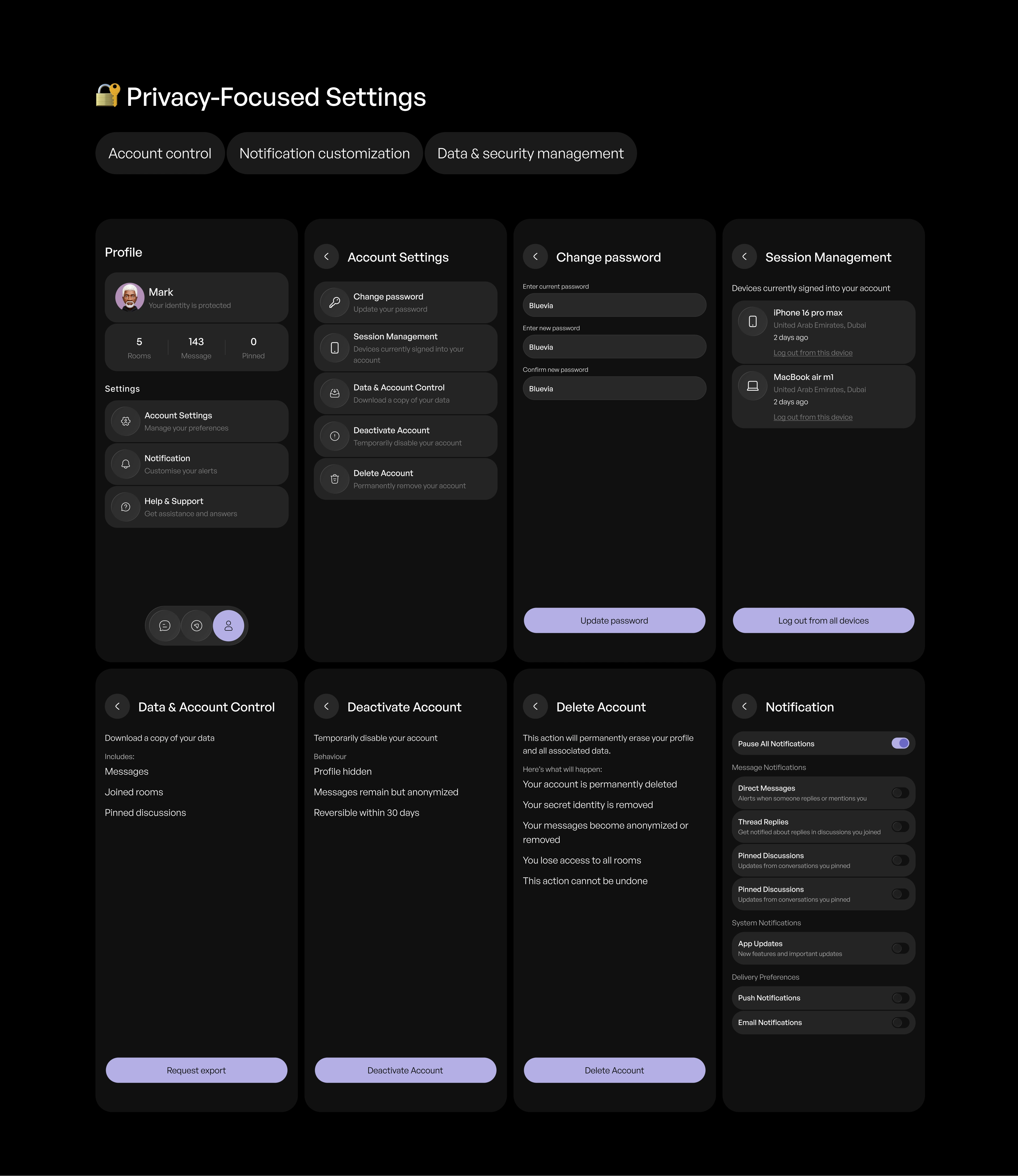Image resolution: width=1018 pixels, height=1176 pixels.
Task: Click the trash icon next to Delete Account
Action: [x=335, y=479]
